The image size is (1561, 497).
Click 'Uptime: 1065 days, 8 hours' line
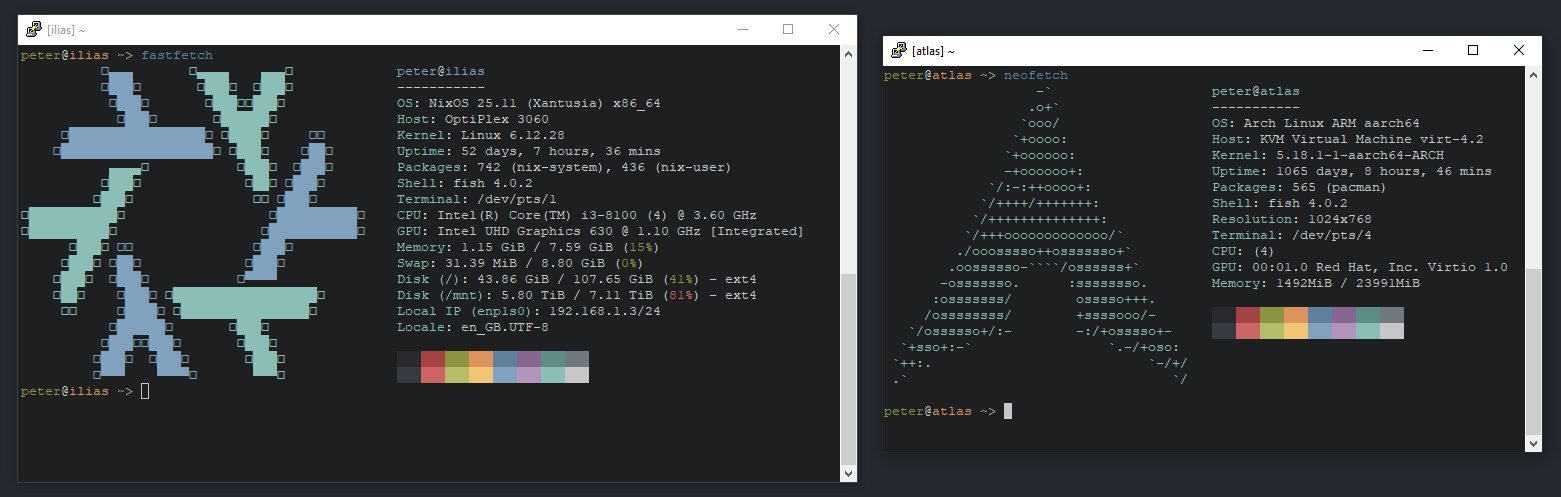(x=1351, y=171)
